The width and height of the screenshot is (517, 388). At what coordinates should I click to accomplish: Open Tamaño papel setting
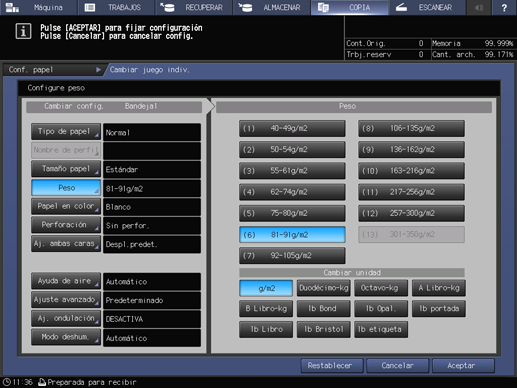click(x=66, y=169)
